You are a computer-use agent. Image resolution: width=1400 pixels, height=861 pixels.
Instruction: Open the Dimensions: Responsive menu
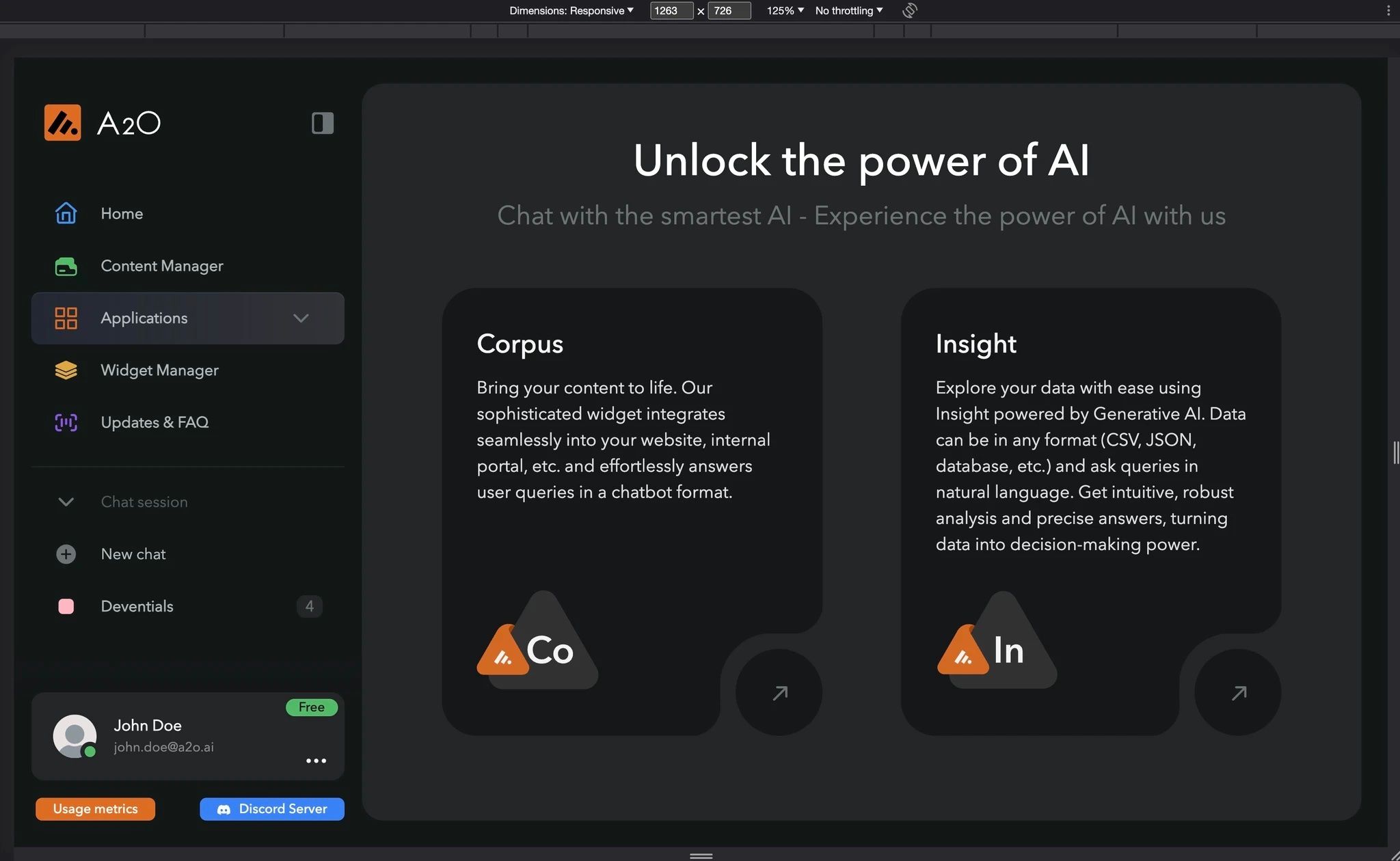pos(571,10)
